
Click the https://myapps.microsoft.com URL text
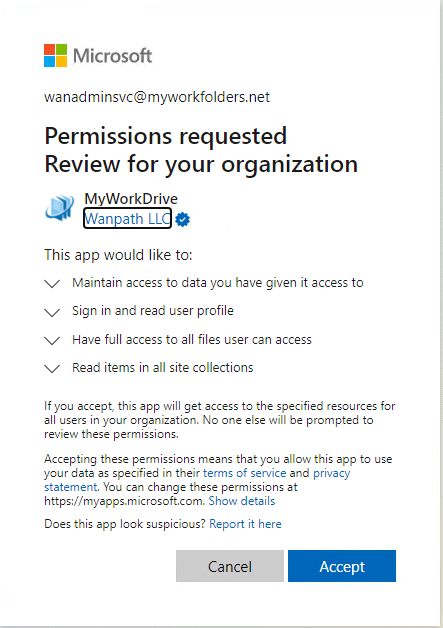(x=124, y=501)
